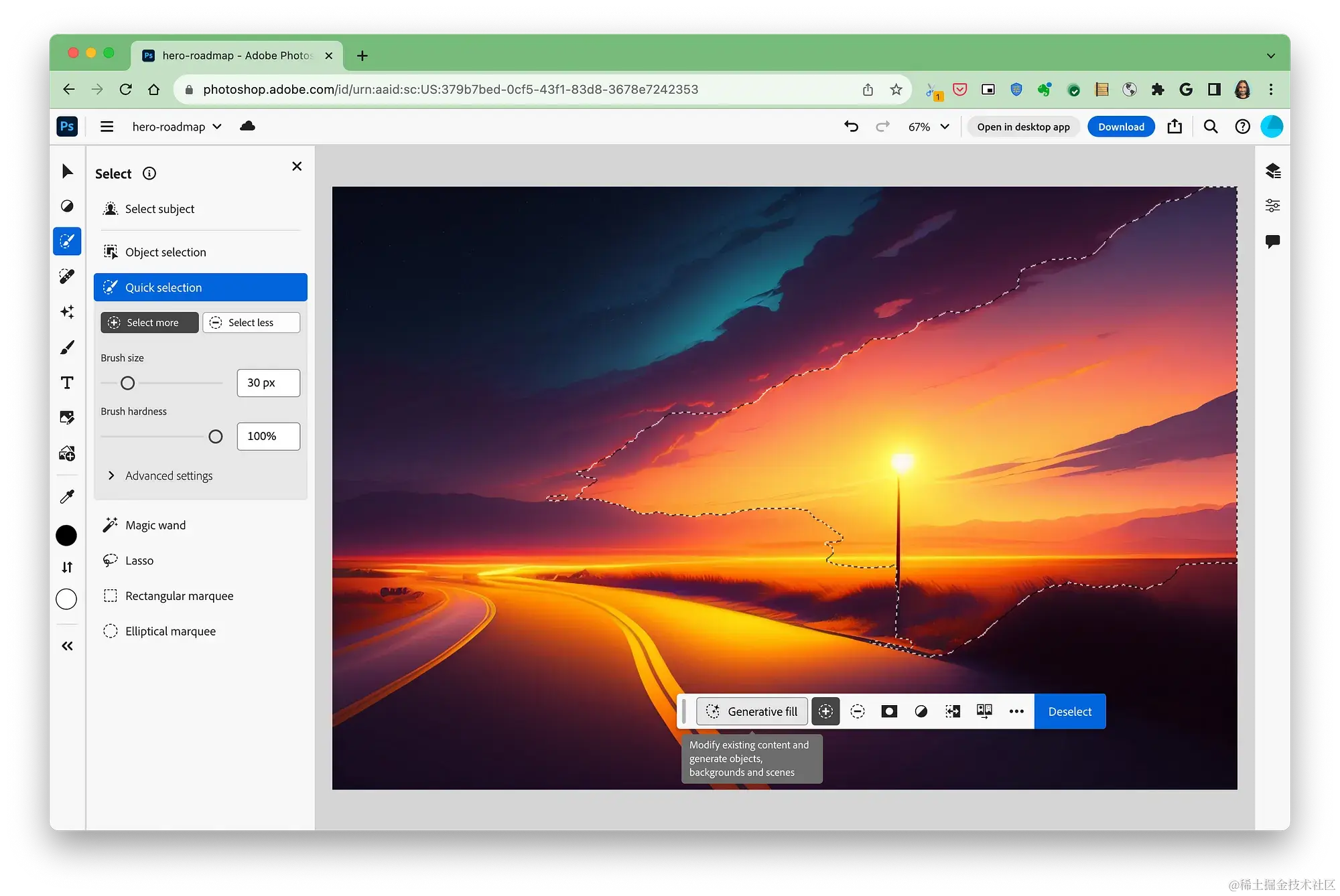
Task: Open the Layers panel icon
Action: click(1272, 171)
